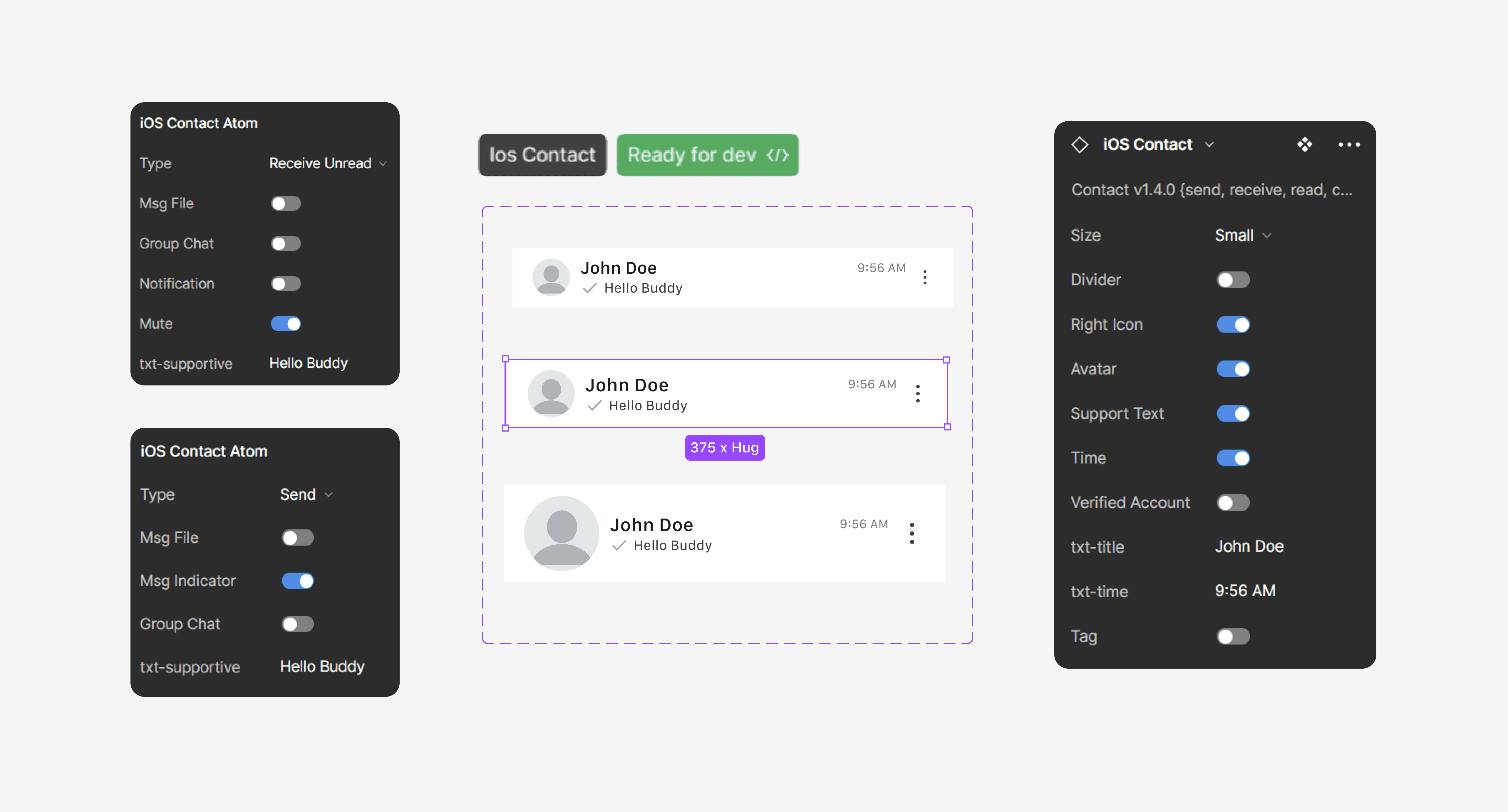The height and width of the screenshot is (812, 1508).
Task: Click the kebab menu on the largest contact row
Action: pos(911,533)
